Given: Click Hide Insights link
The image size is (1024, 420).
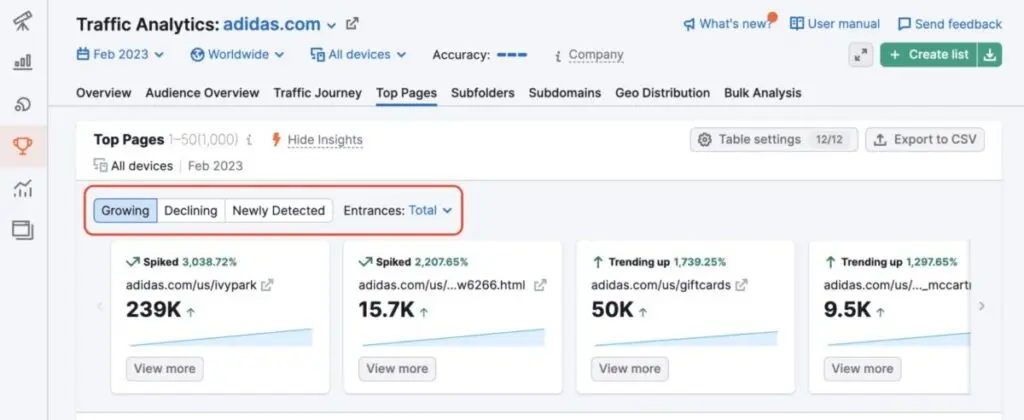Looking at the screenshot, I should point(324,140).
